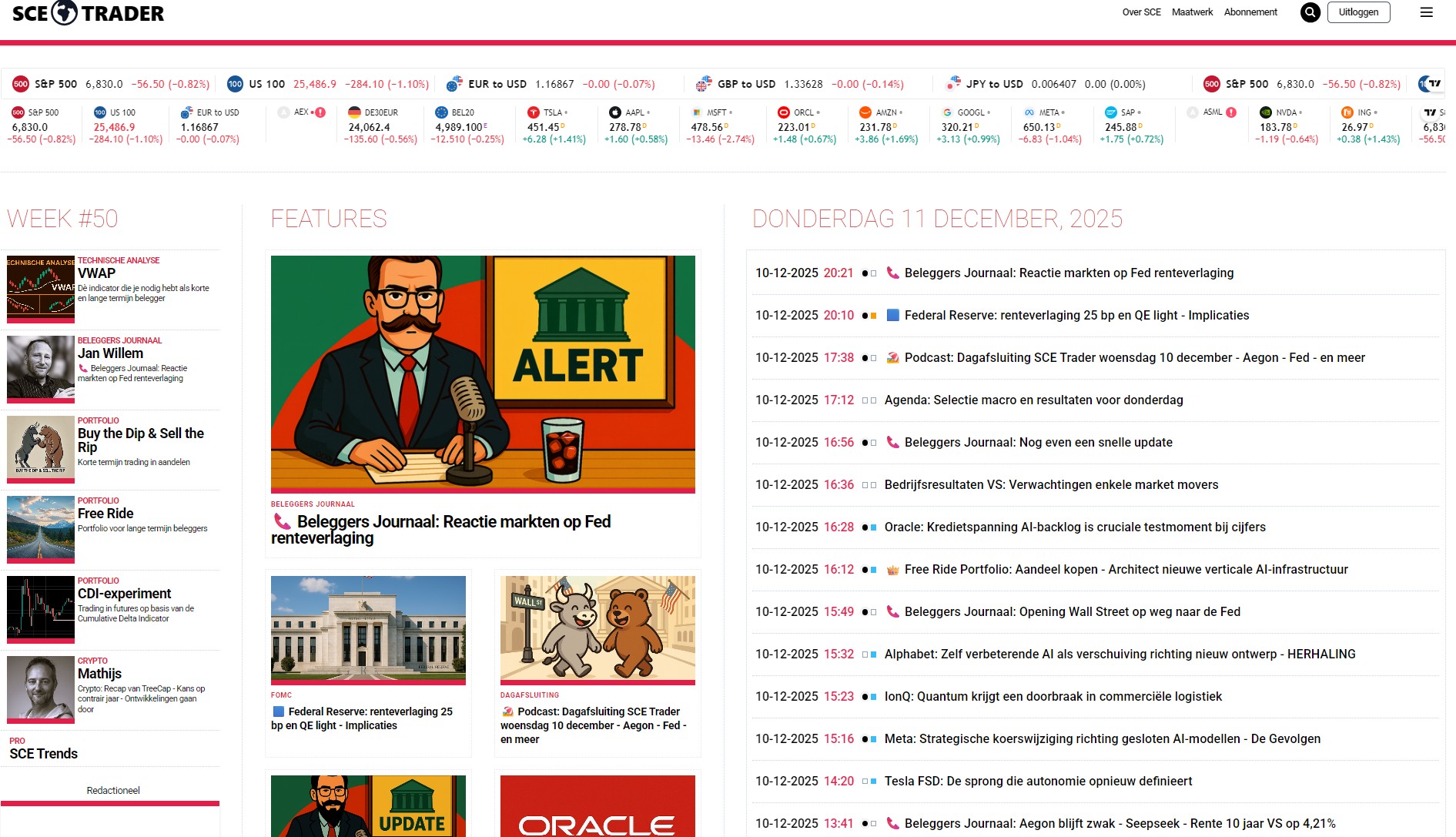1456x837 pixels.
Task: Open the Agenda: Selectie macro headline
Action: click(x=1033, y=400)
